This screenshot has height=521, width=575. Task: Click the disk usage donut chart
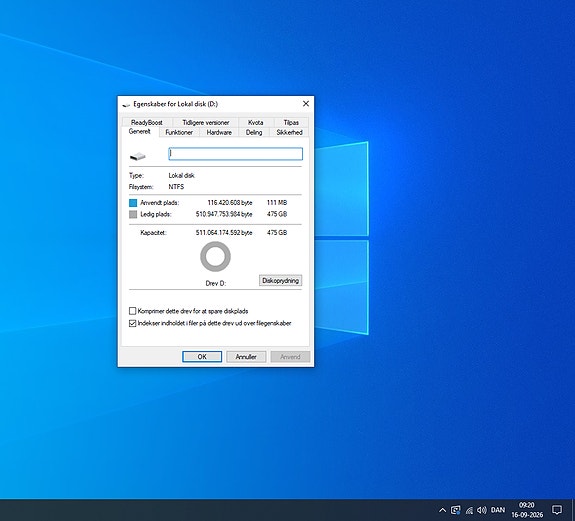215,257
